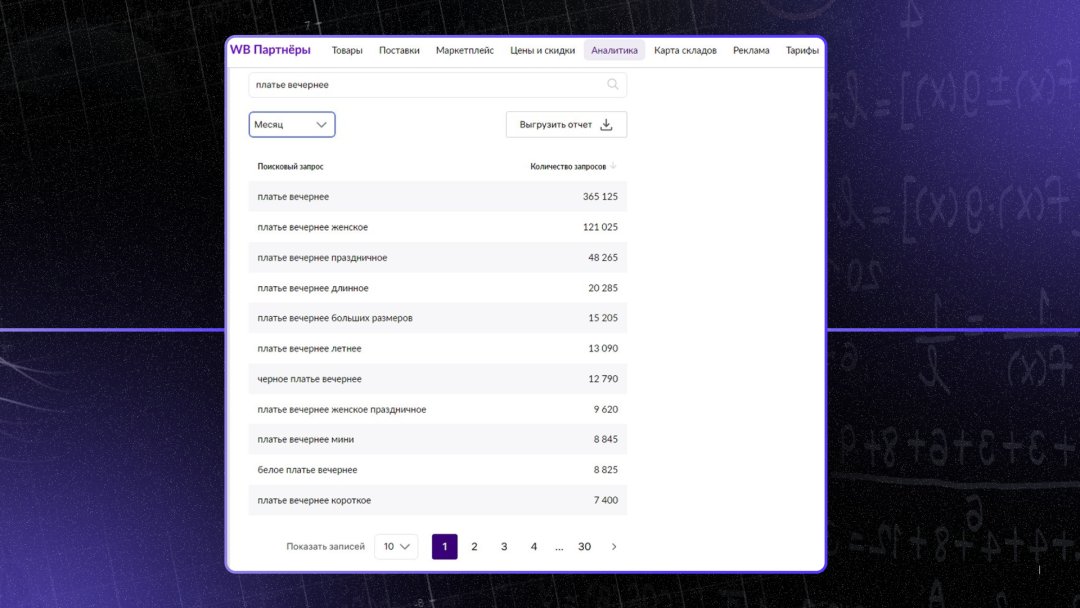Image resolution: width=1080 pixels, height=608 pixels.
Task: Click the search magnifier icon
Action: click(x=613, y=85)
